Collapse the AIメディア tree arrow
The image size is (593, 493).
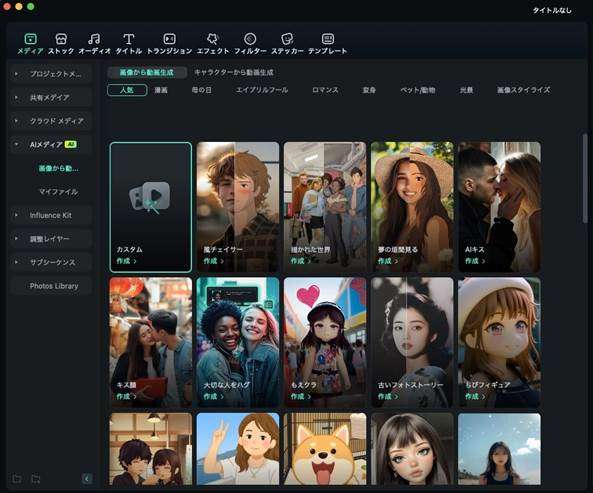pos(16,144)
